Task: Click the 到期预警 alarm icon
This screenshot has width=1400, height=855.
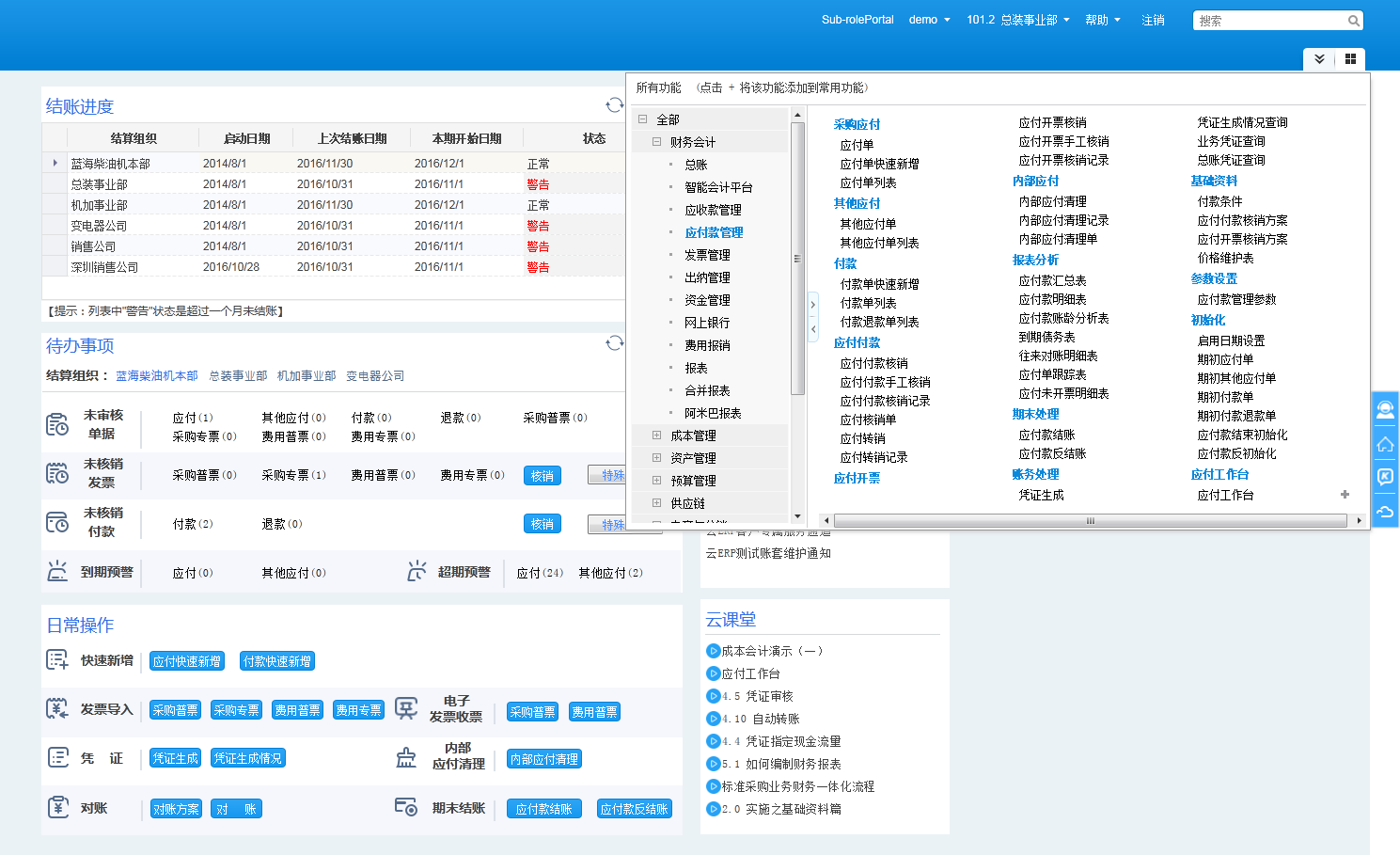Action: (x=57, y=571)
